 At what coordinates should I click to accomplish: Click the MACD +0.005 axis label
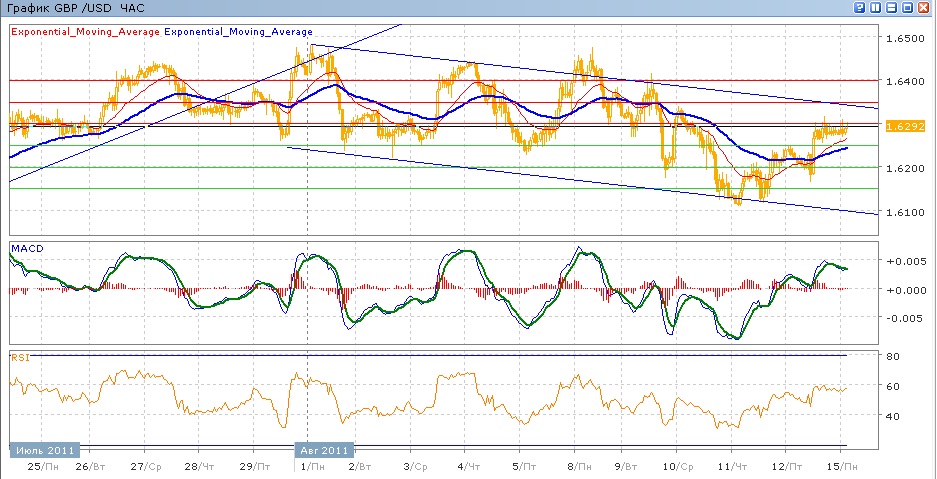pyautogui.click(x=903, y=261)
